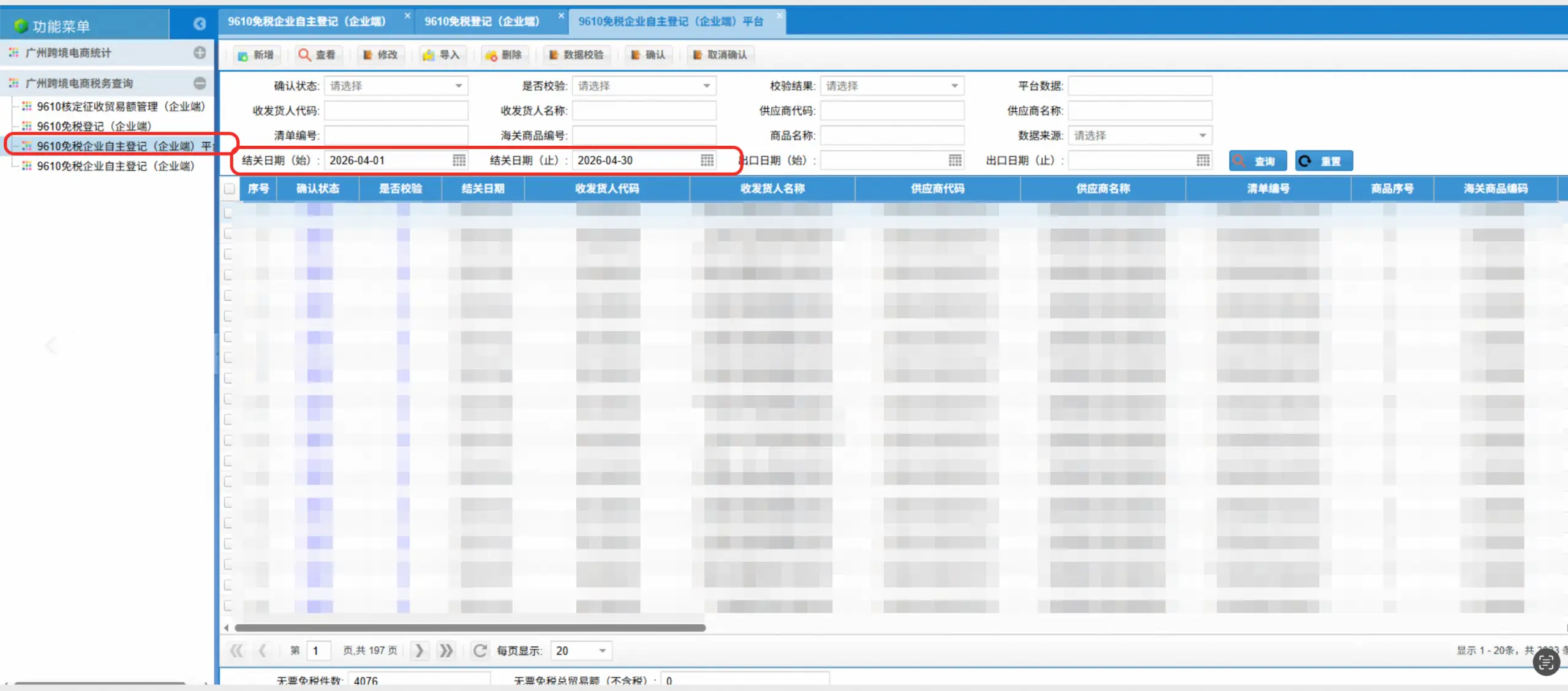Go to previous page of results
The image size is (1568, 691).
pyautogui.click(x=262, y=651)
